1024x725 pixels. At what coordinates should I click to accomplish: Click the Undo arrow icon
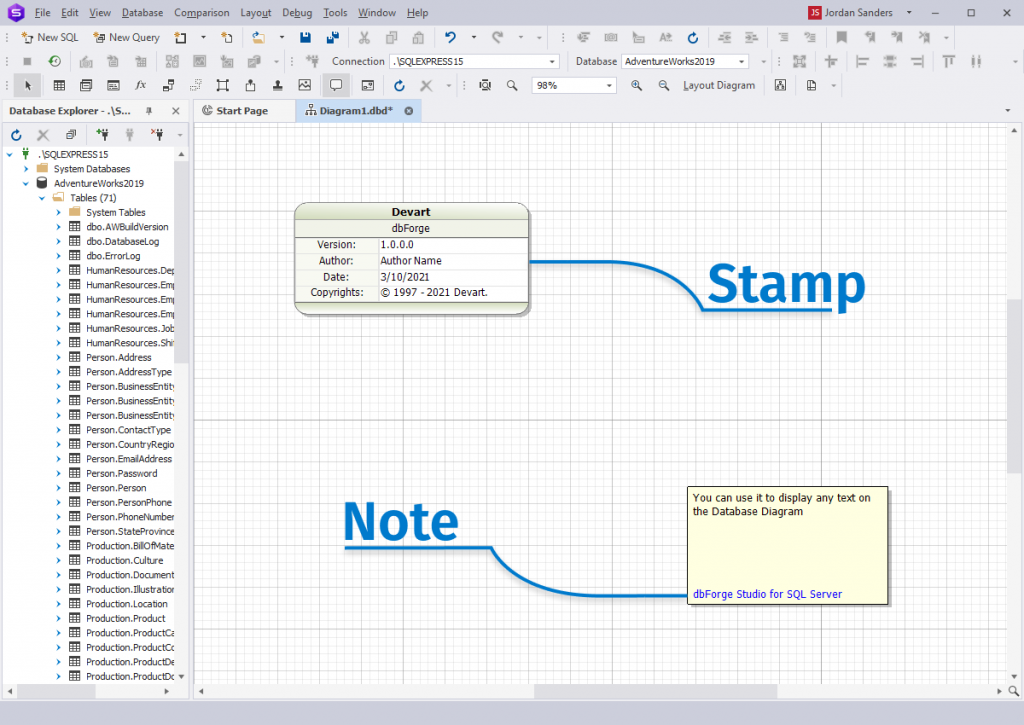450,37
